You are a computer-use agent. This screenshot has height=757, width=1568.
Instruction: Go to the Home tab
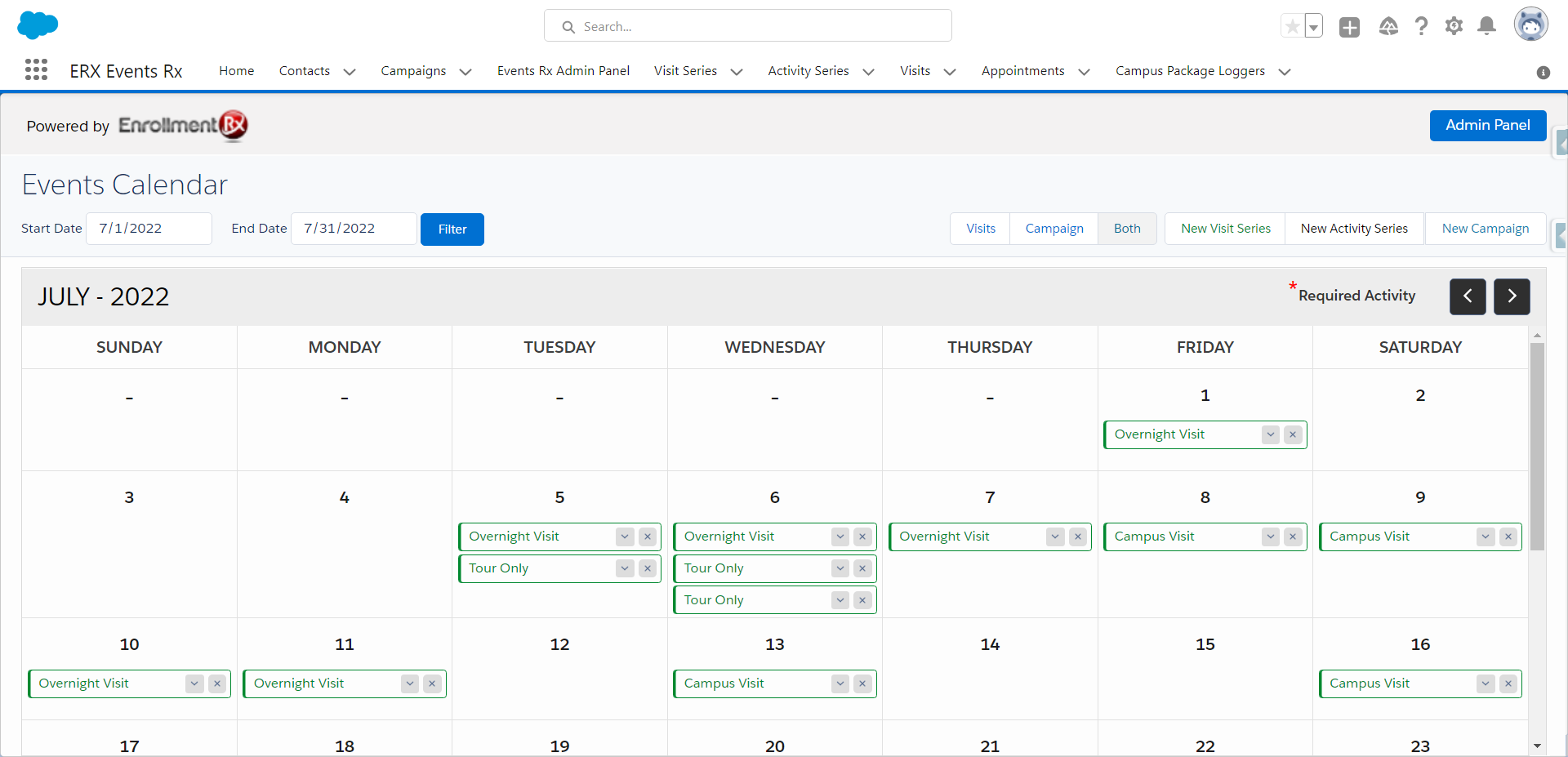click(236, 71)
